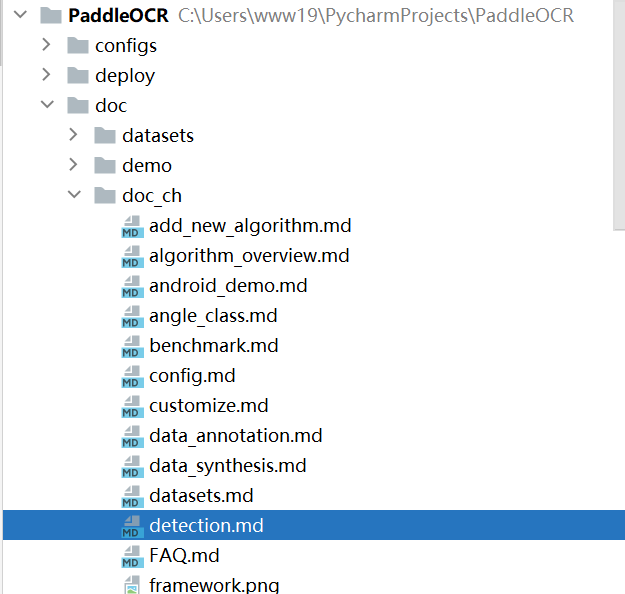Select file benchmark.md
Screen dimensions: 625x594
(214, 346)
